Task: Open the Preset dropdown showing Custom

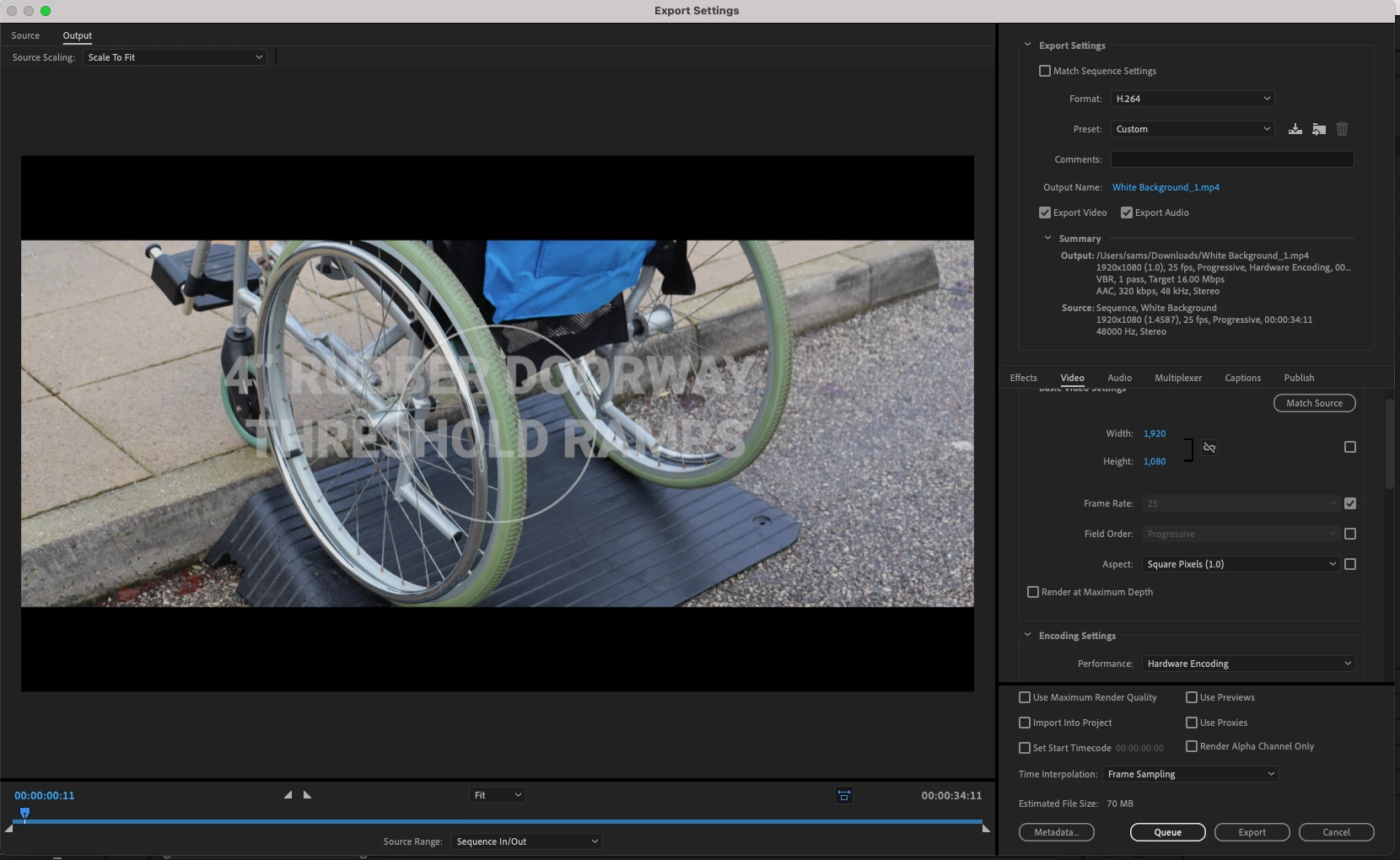Action: (x=1193, y=129)
